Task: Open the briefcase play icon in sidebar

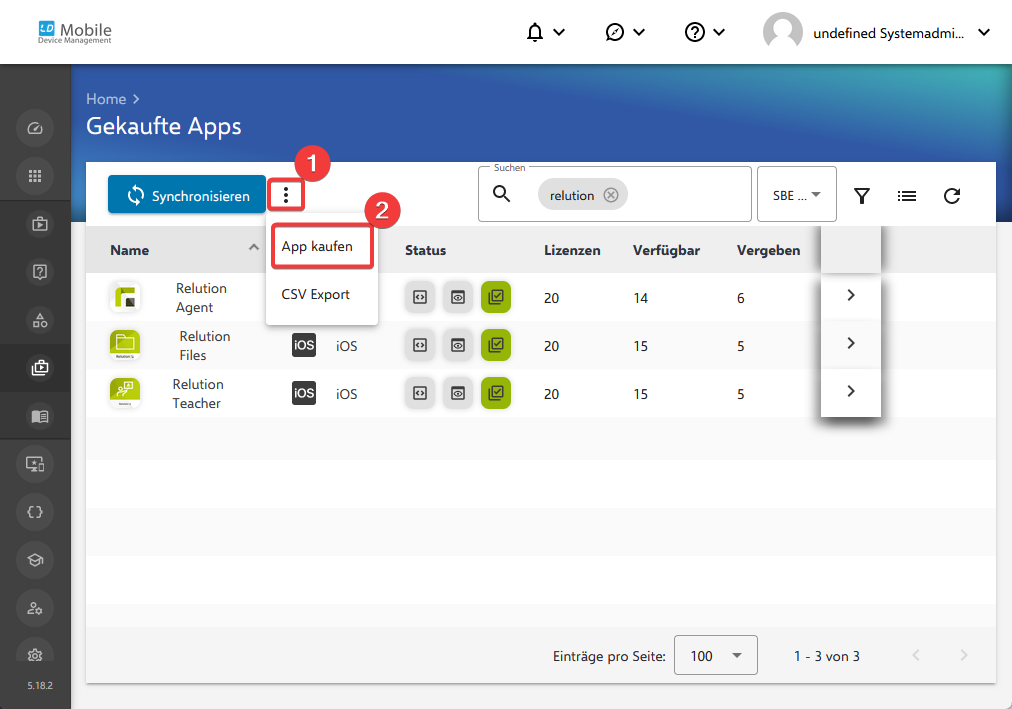Action: coord(39,224)
